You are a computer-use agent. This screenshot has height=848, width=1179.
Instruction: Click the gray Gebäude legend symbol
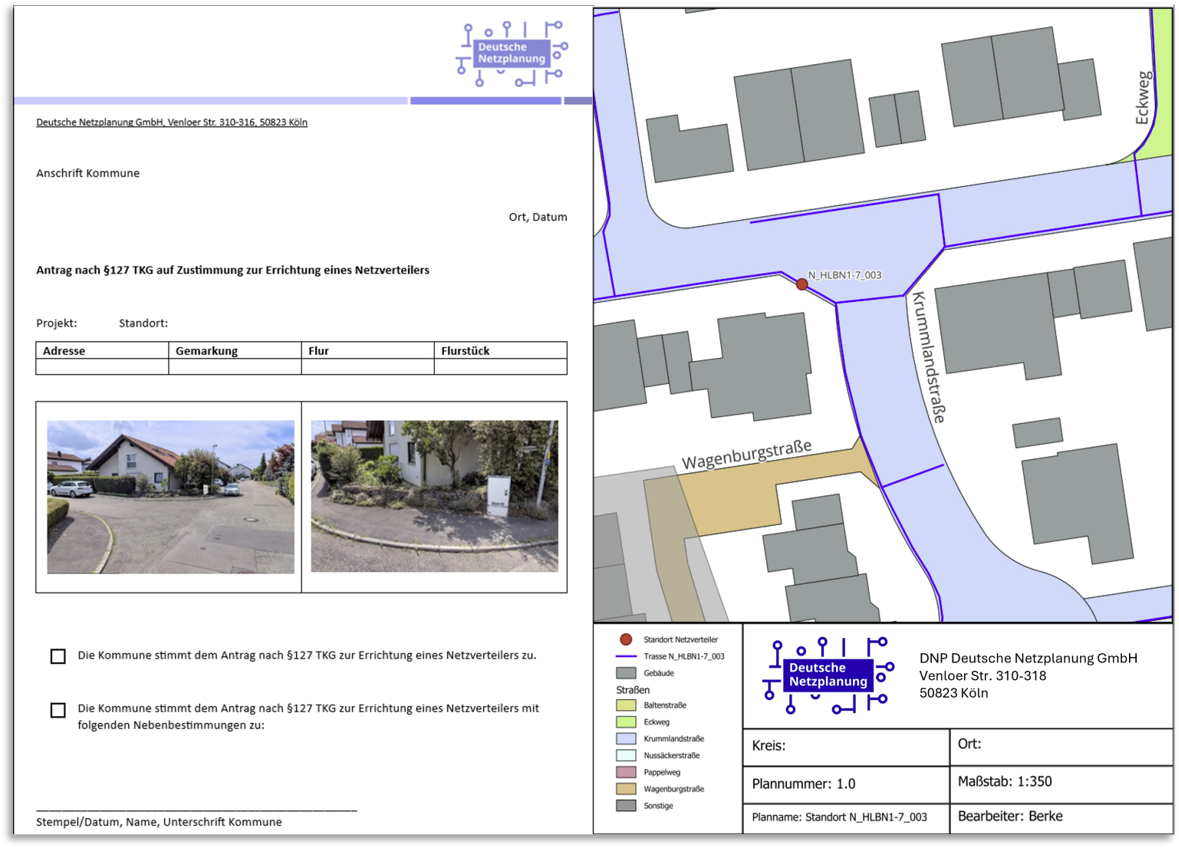[x=626, y=673]
